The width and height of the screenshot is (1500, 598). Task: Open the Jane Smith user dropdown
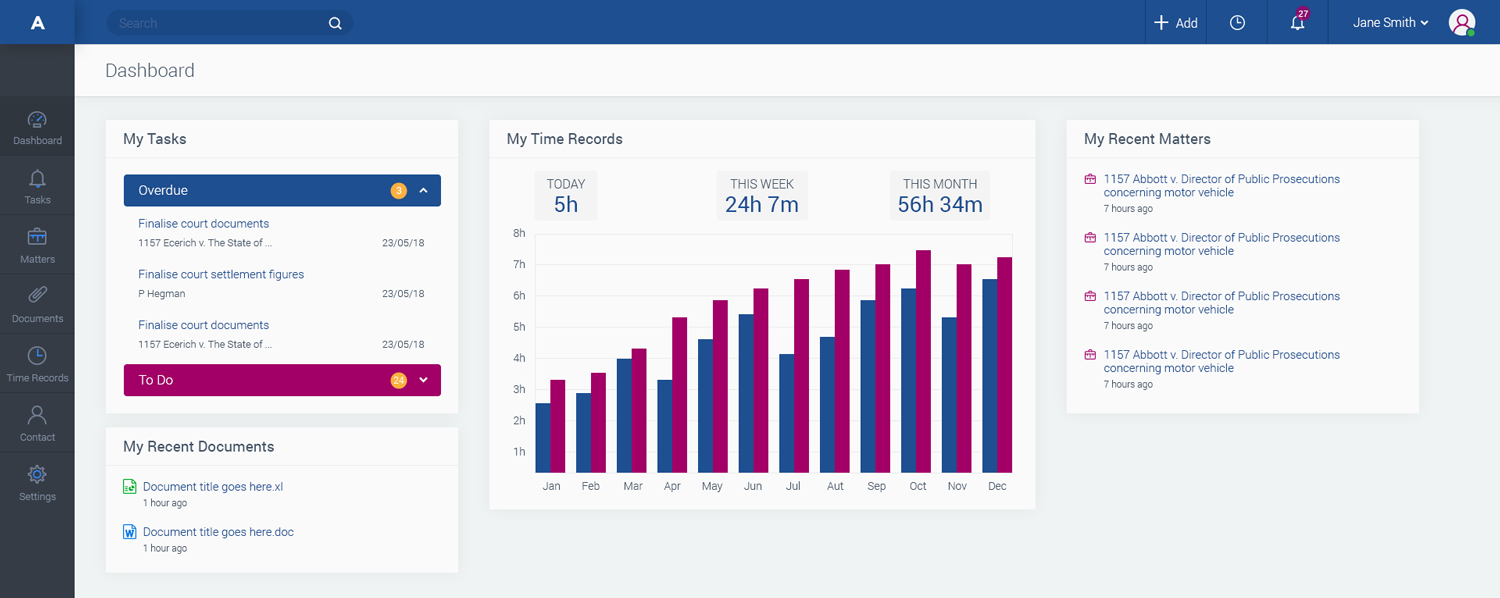(x=1390, y=23)
